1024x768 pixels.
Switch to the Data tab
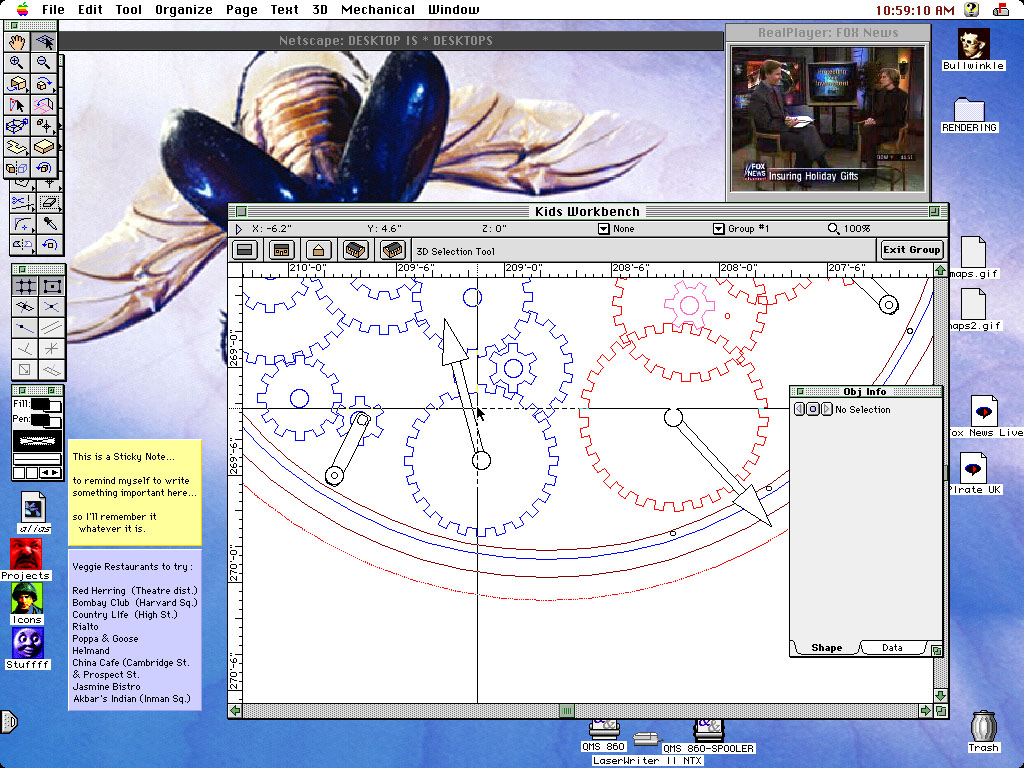(x=892, y=648)
